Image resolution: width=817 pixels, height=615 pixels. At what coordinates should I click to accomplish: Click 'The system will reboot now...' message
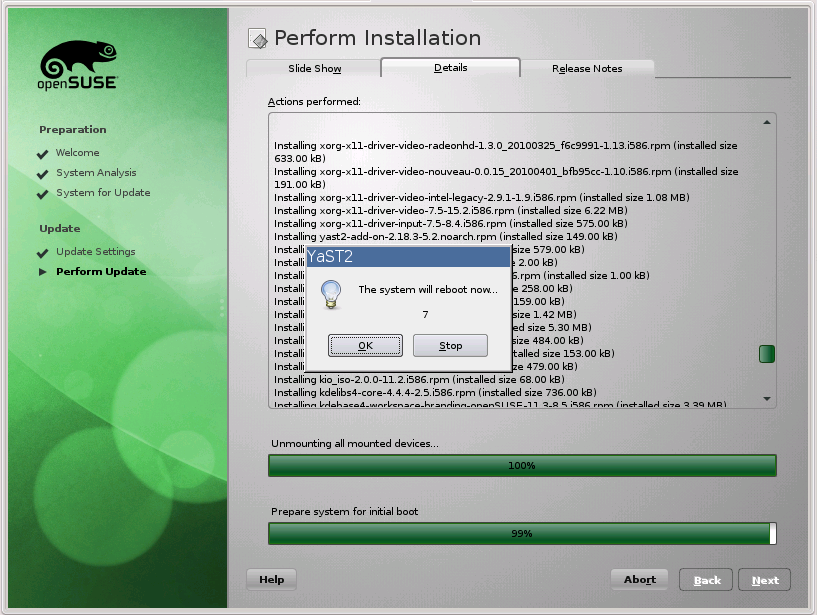[x=428, y=290]
